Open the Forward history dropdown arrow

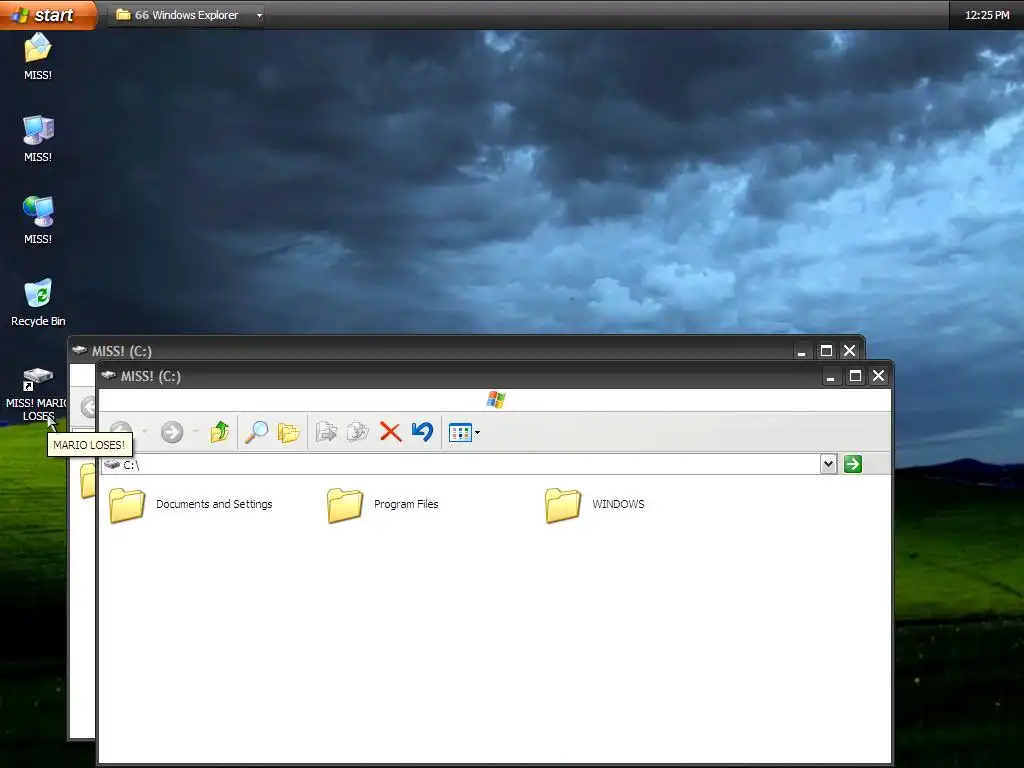point(195,432)
